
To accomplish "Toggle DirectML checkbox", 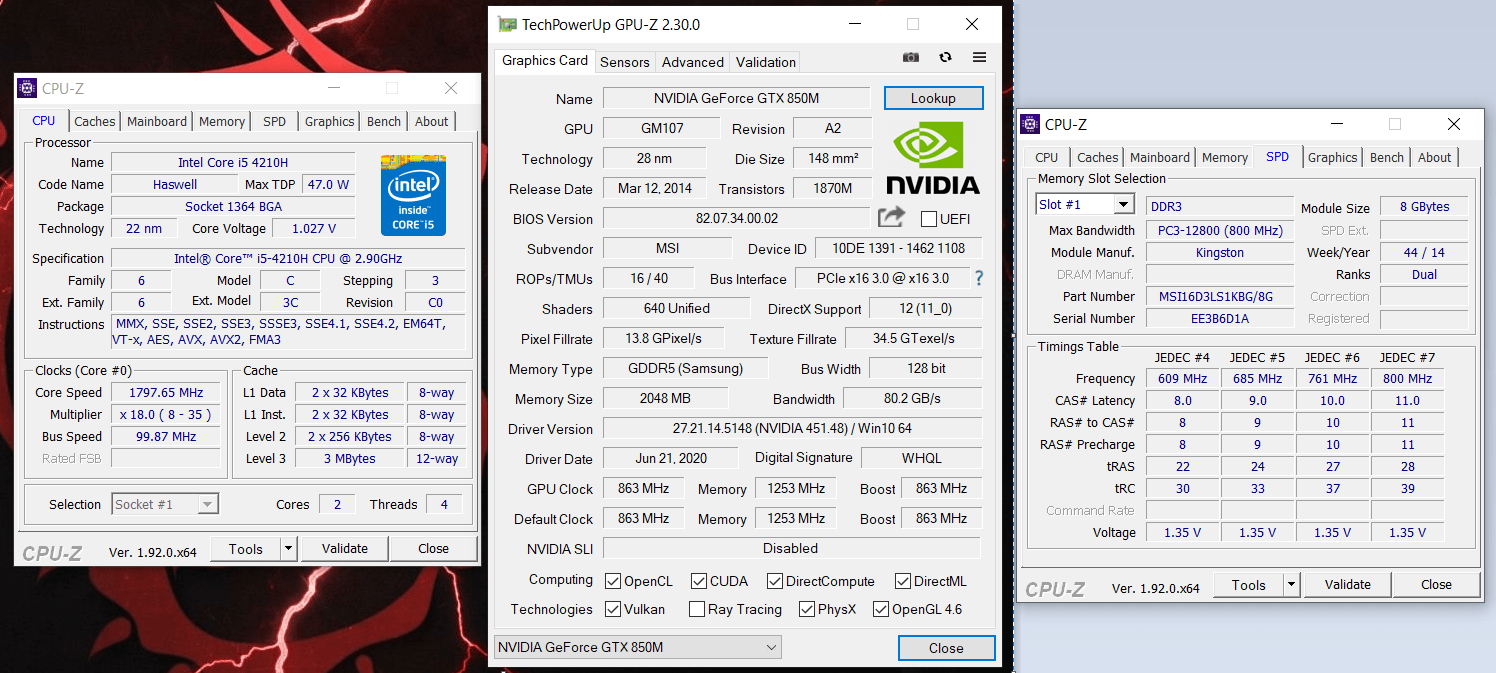I will pyautogui.click(x=902, y=581).
